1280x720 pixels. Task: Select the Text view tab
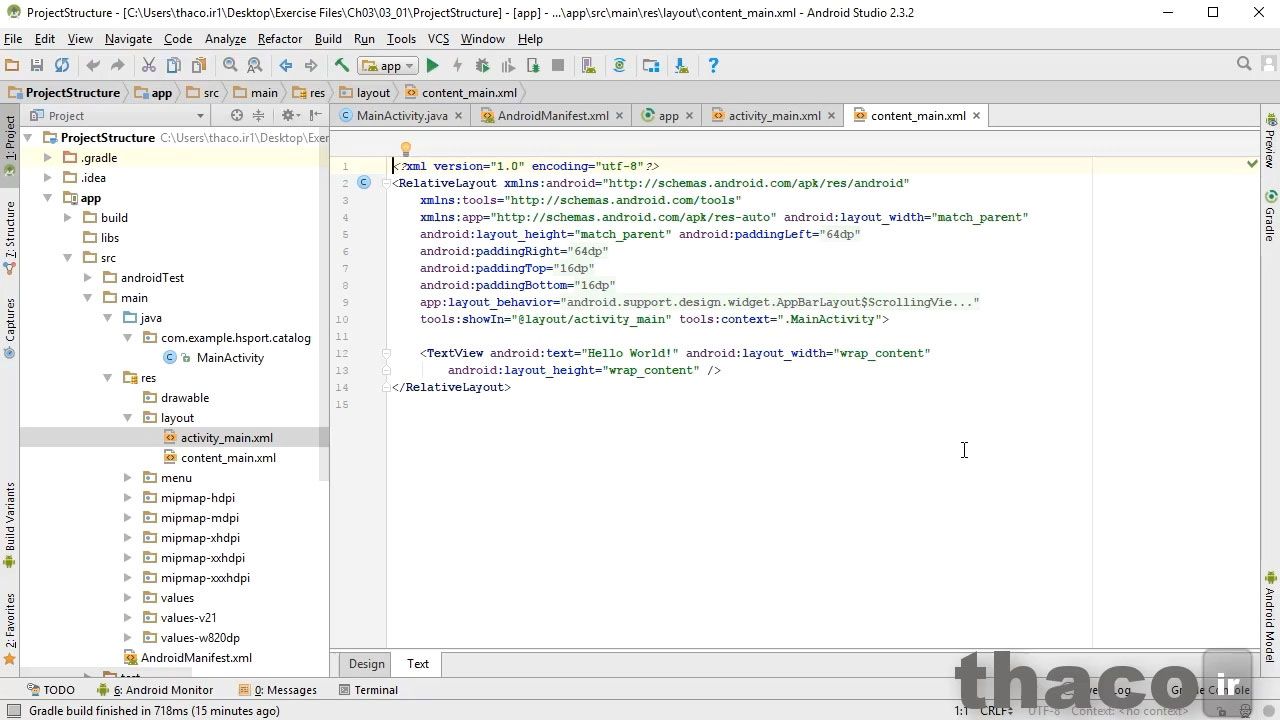(x=418, y=664)
